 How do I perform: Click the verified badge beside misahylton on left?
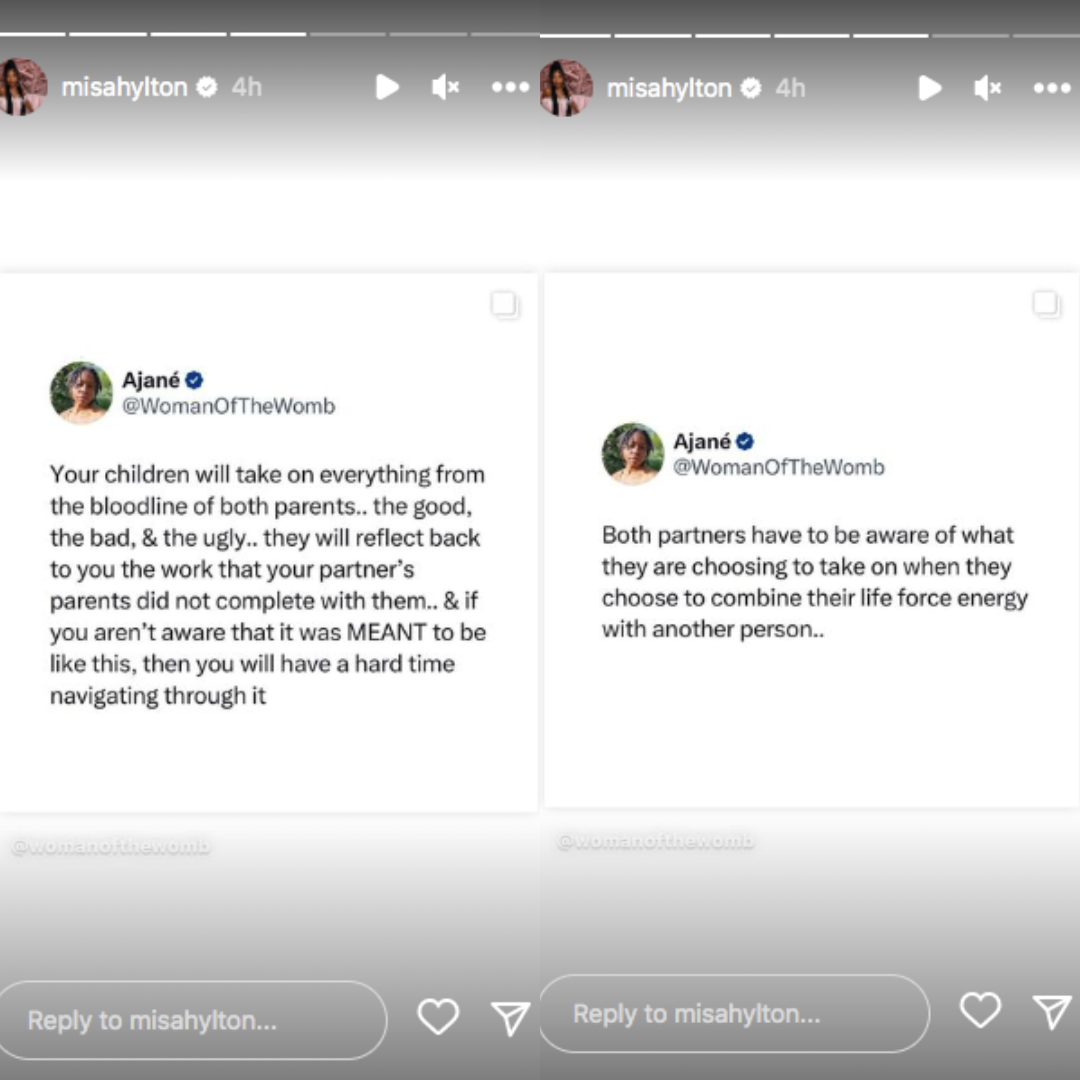pos(207,87)
